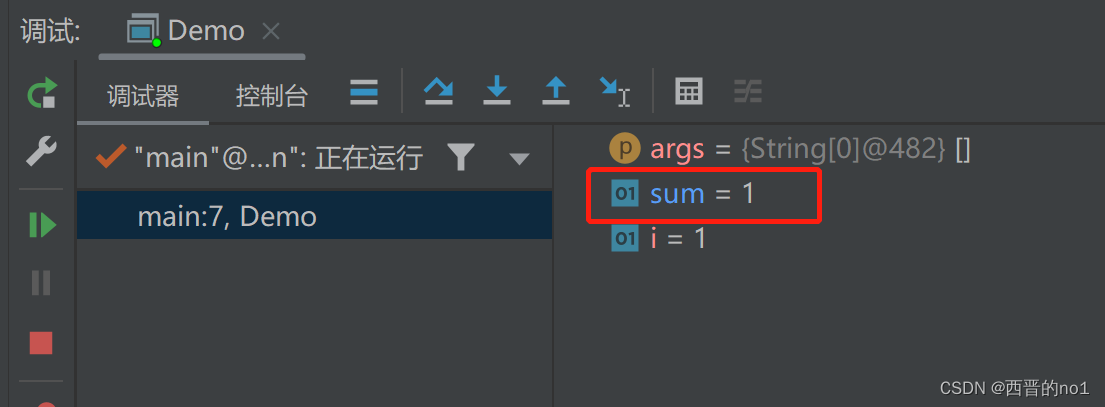Image resolution: width=1105 pixels, height=407 pixels.
Task: Step into the method
Action: click(x=497, y=92)
